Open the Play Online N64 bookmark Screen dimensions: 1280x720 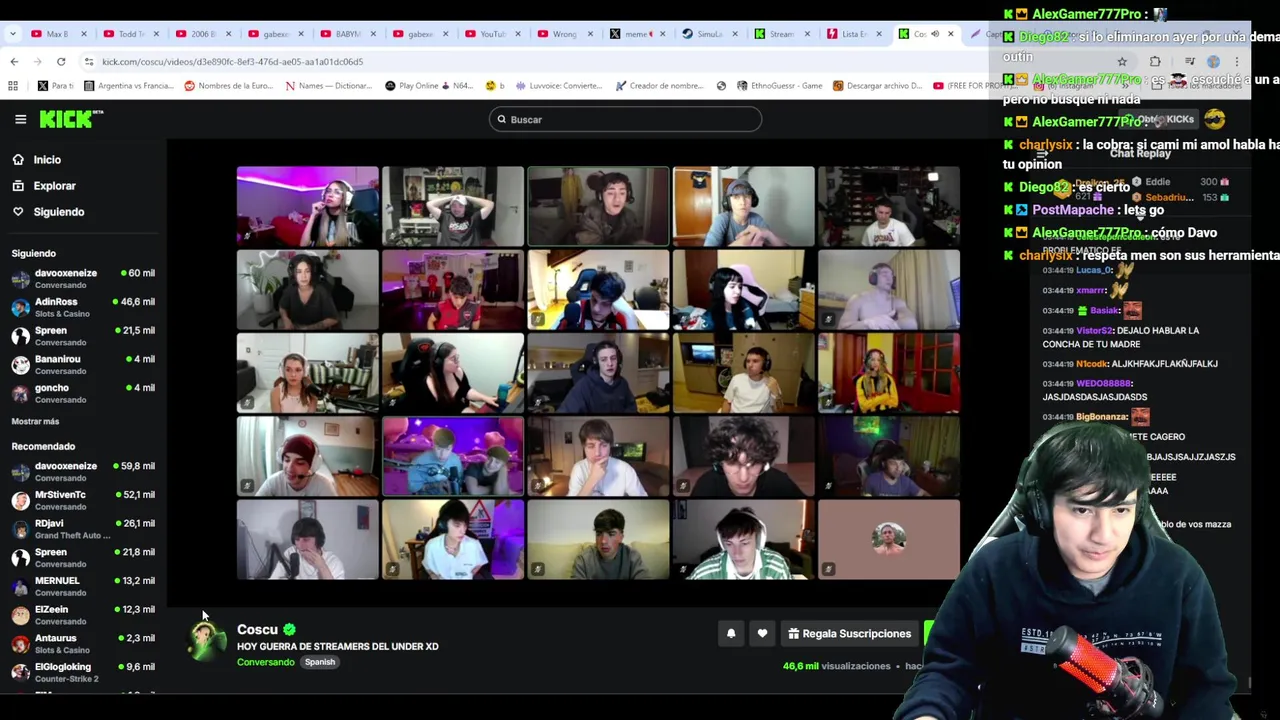click(x=428, y=86)
